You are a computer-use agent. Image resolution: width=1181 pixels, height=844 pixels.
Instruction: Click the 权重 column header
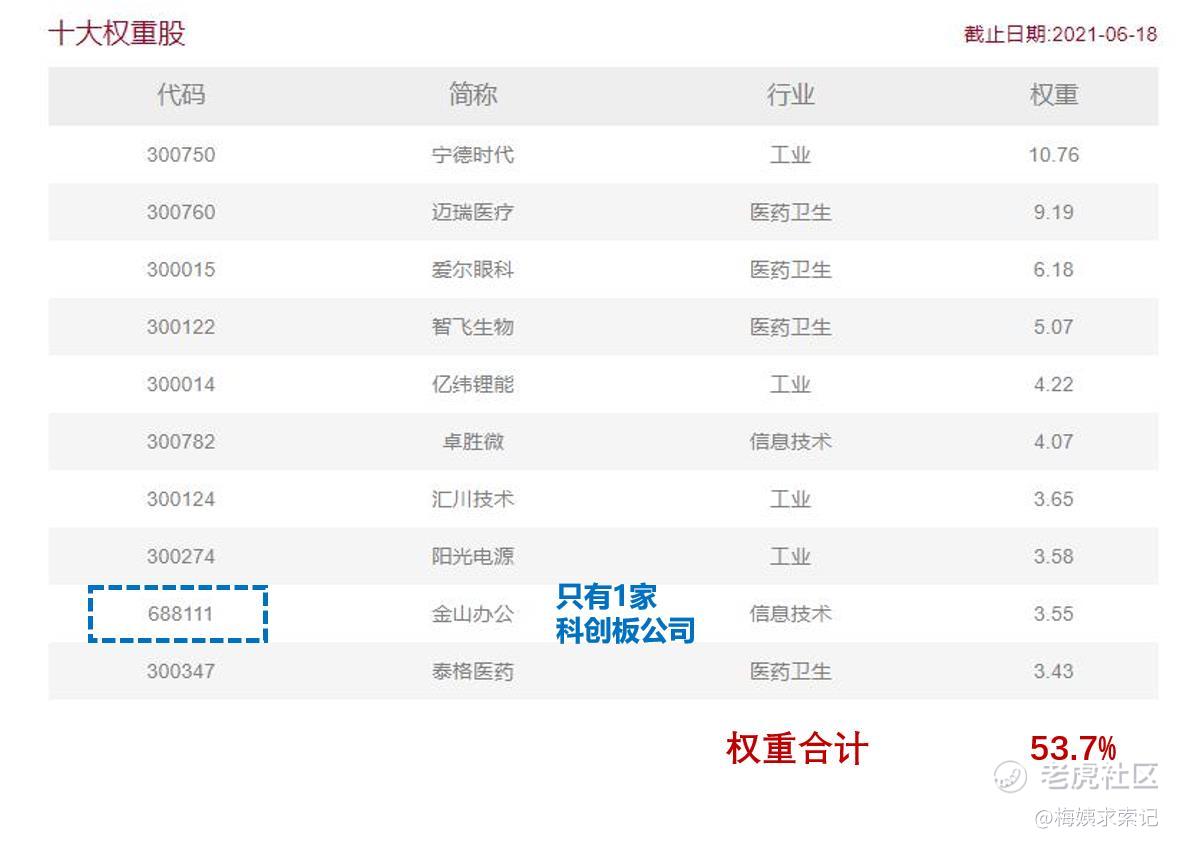[x=1054, y=95]
